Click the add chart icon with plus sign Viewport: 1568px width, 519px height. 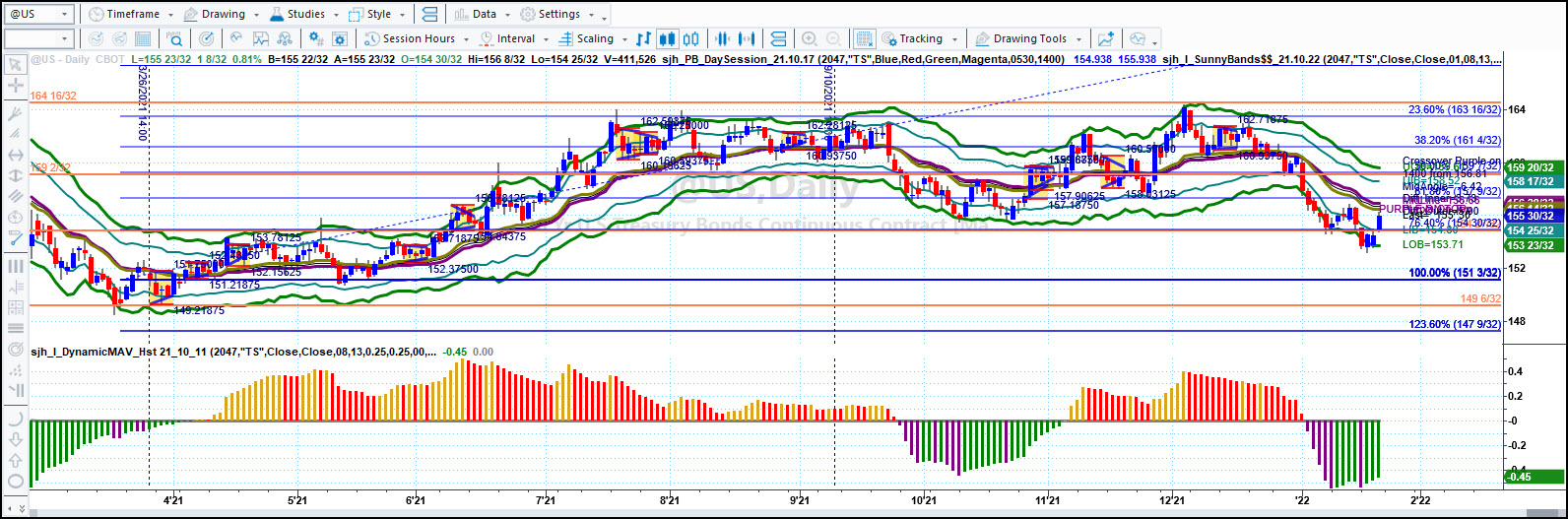click(x=1106, y=39)
